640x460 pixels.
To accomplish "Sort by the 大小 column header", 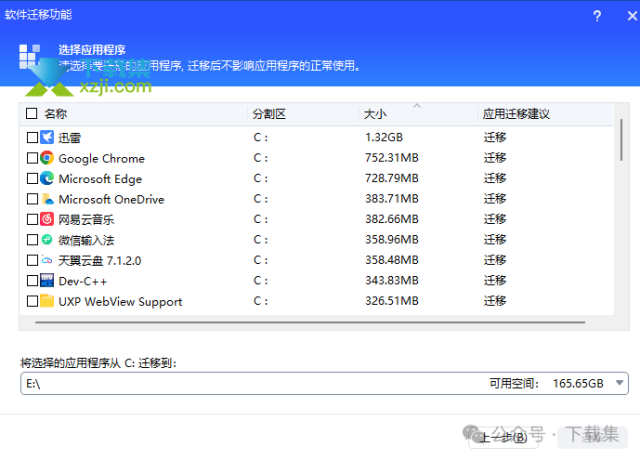I will click(375, 114).
